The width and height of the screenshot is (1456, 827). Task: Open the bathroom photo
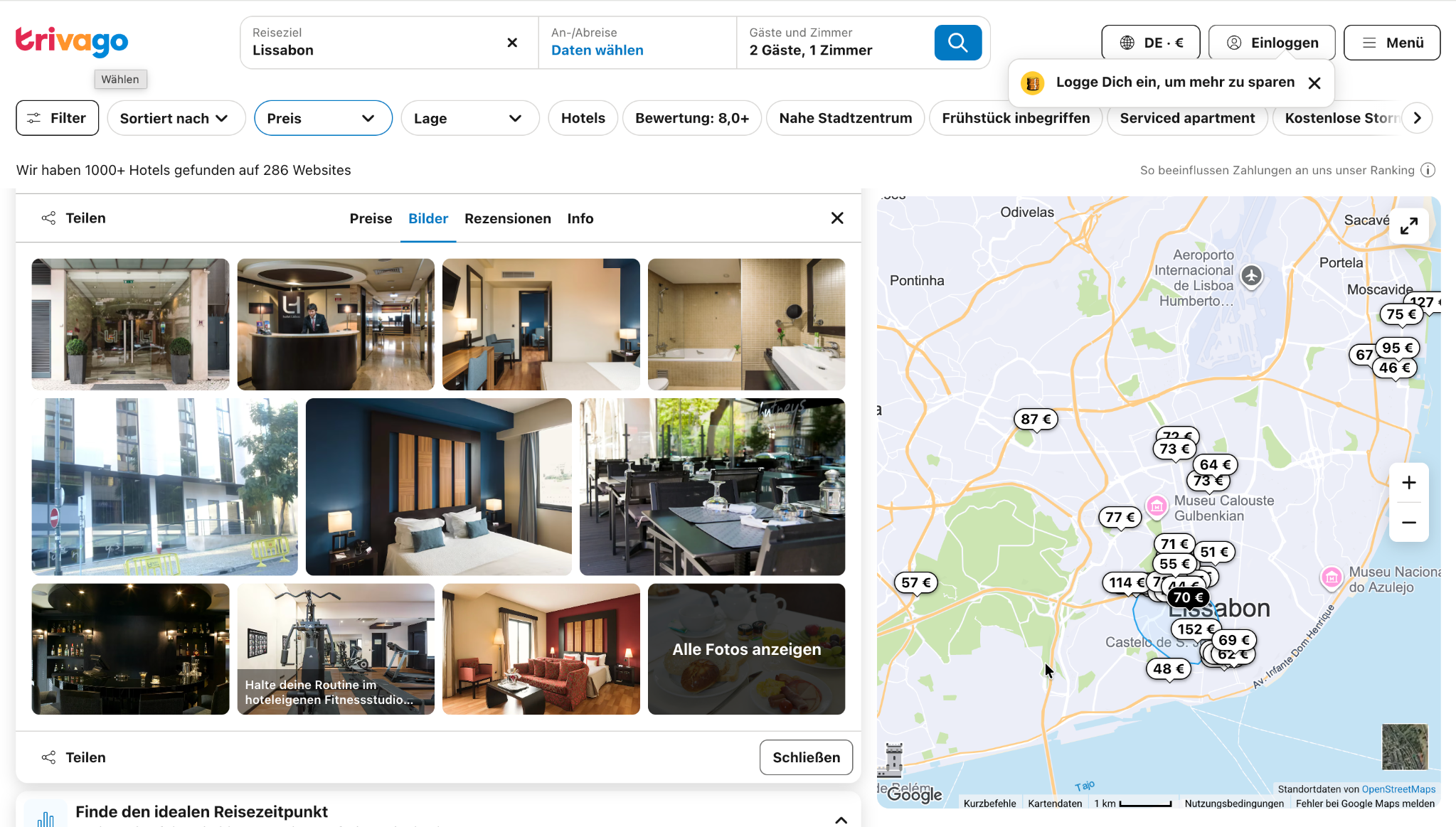[x=746, y=324]
